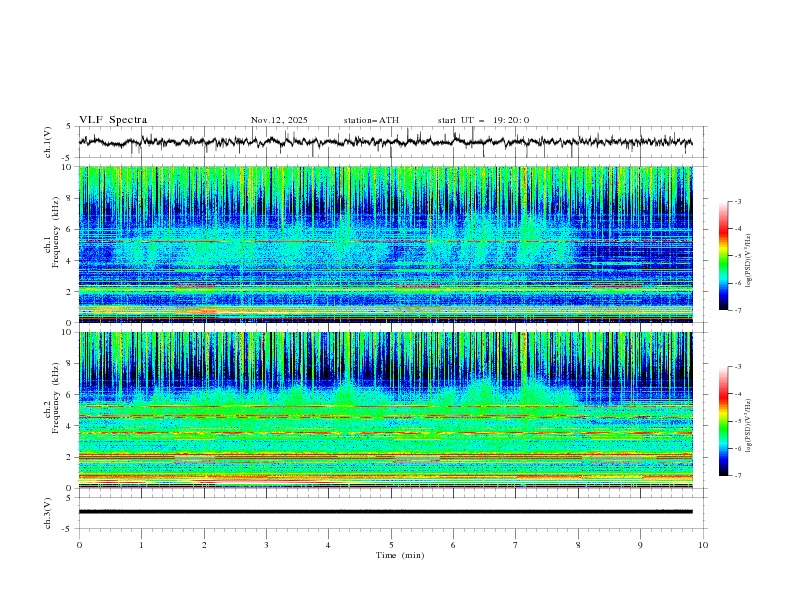792x612 pixels.
Task: Click inside the ch.2 spectrogram panel
Action: 386,410
